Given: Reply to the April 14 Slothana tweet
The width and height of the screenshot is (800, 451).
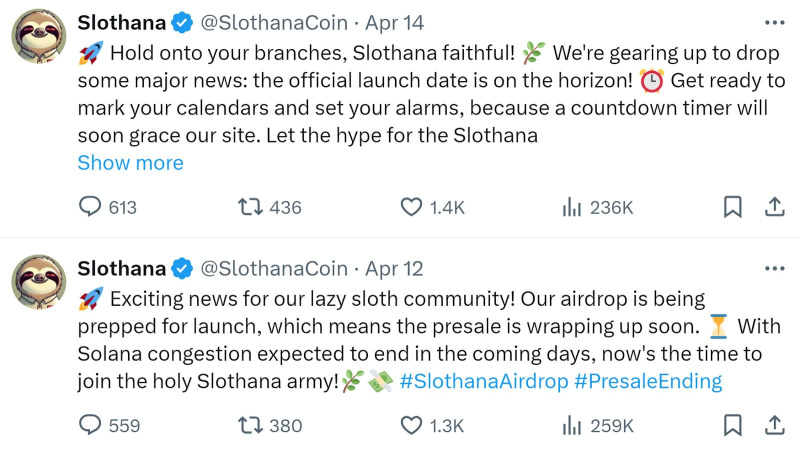Looking at the screenshot, I should [91, 207].
